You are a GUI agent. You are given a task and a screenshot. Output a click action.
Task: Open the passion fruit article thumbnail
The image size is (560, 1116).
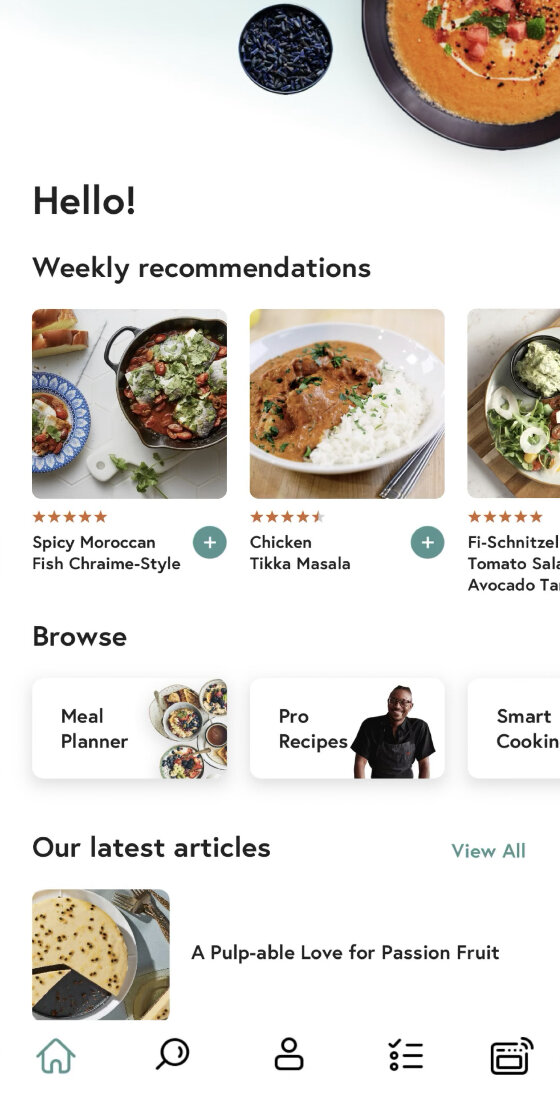click(101, 954)
